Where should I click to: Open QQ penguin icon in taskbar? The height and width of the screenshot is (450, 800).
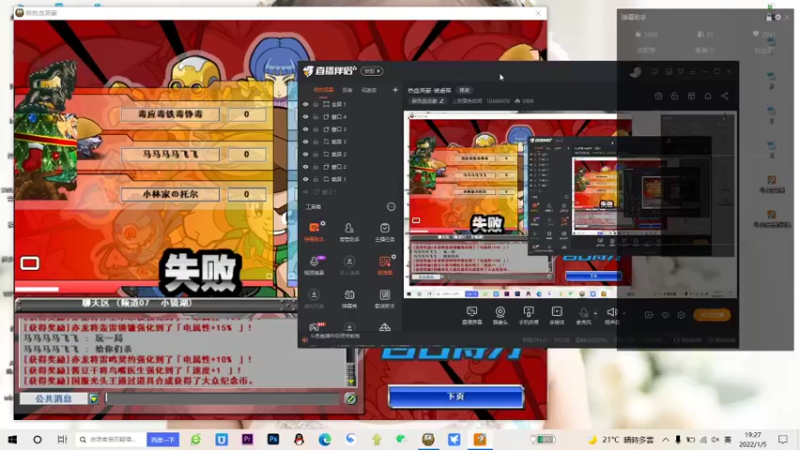(299, 439)
